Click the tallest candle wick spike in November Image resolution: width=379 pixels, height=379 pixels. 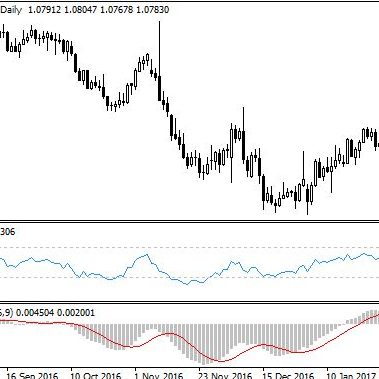159,48
